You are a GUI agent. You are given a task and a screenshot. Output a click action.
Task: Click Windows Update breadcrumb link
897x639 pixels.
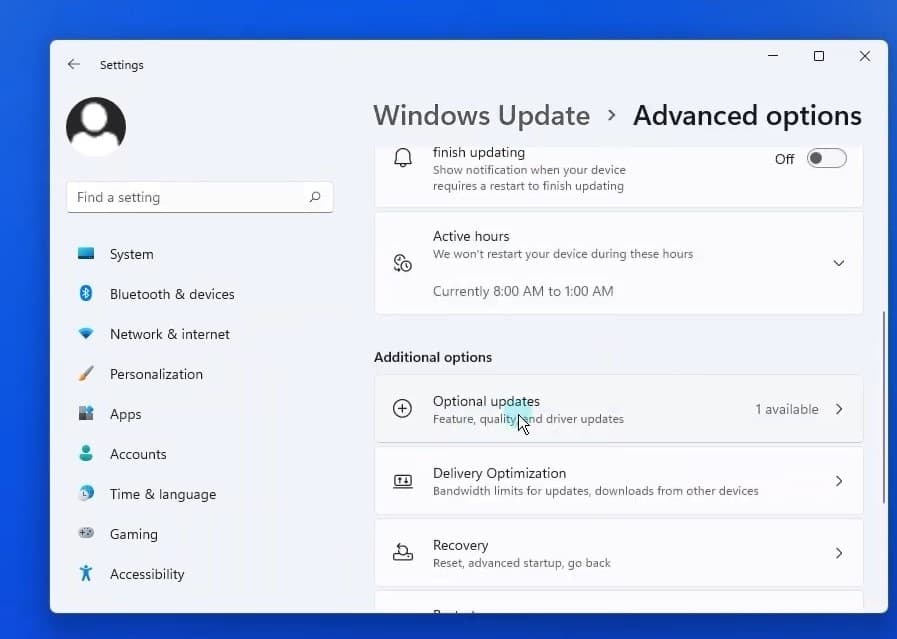[481, 116]
